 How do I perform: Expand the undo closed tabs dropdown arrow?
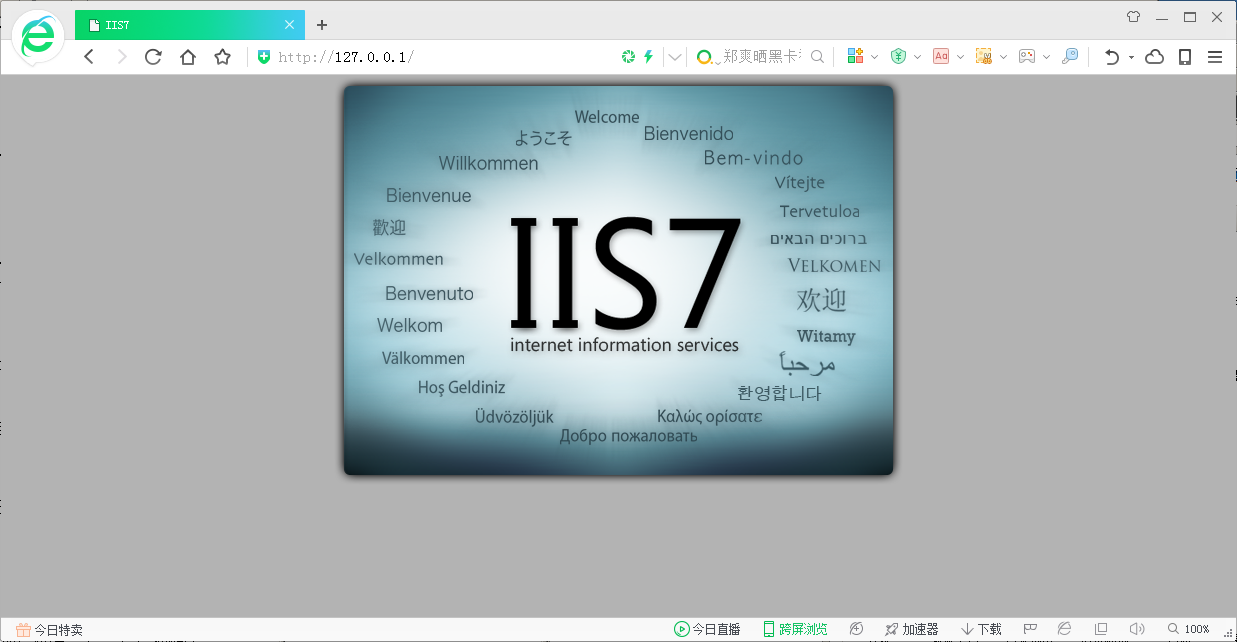tap(1131, 57)
